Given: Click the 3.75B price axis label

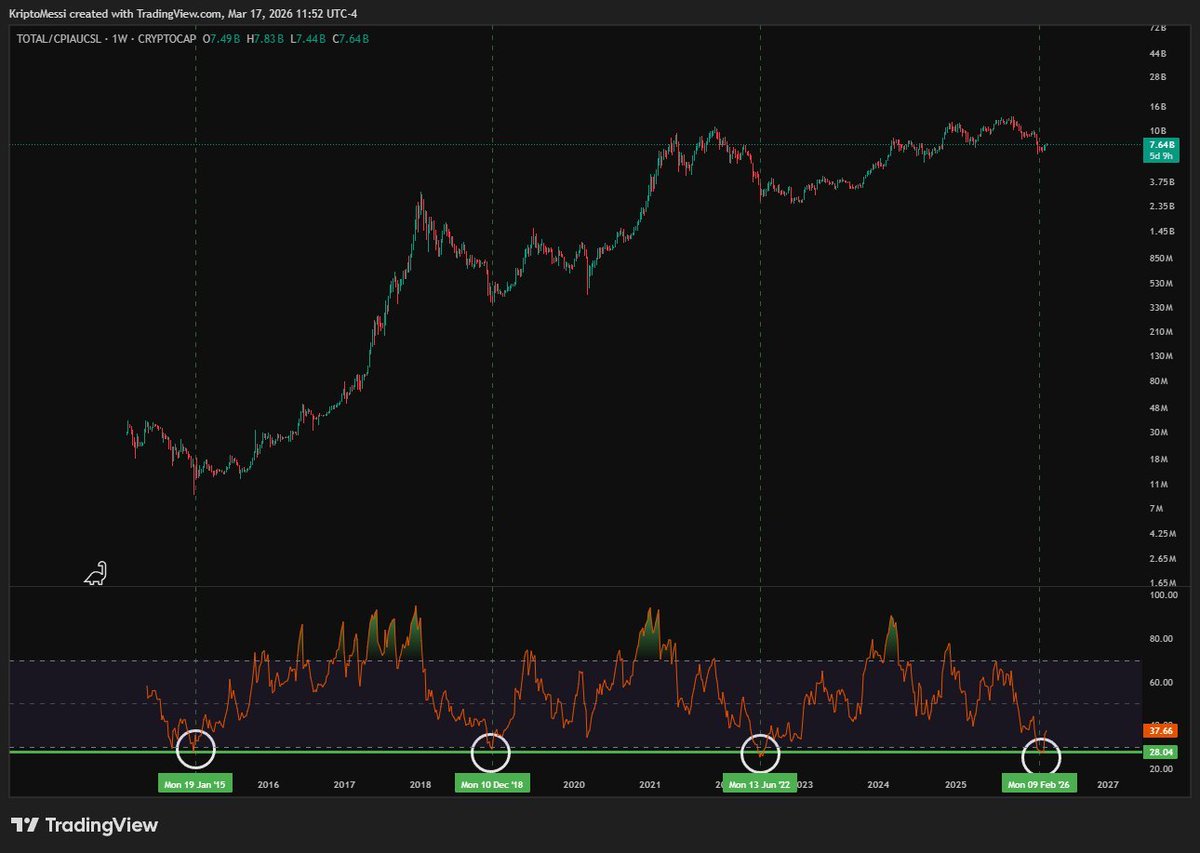Looking at the screenshot, I should [1162, 182].
